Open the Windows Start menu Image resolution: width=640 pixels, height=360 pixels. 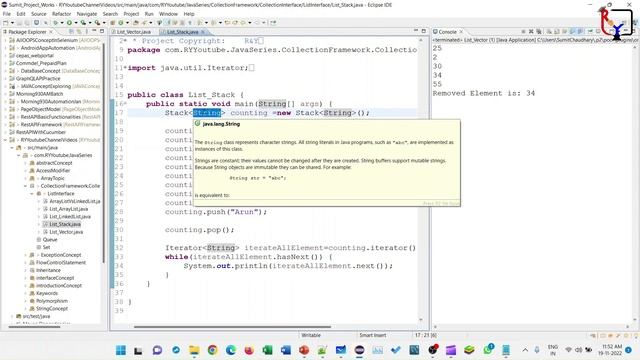pos(121,350)
